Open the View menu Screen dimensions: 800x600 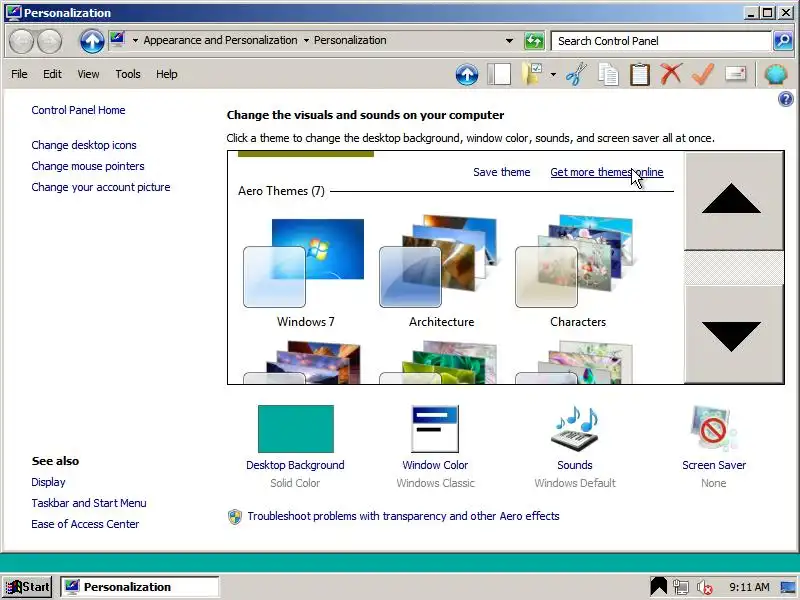[88, 74]
